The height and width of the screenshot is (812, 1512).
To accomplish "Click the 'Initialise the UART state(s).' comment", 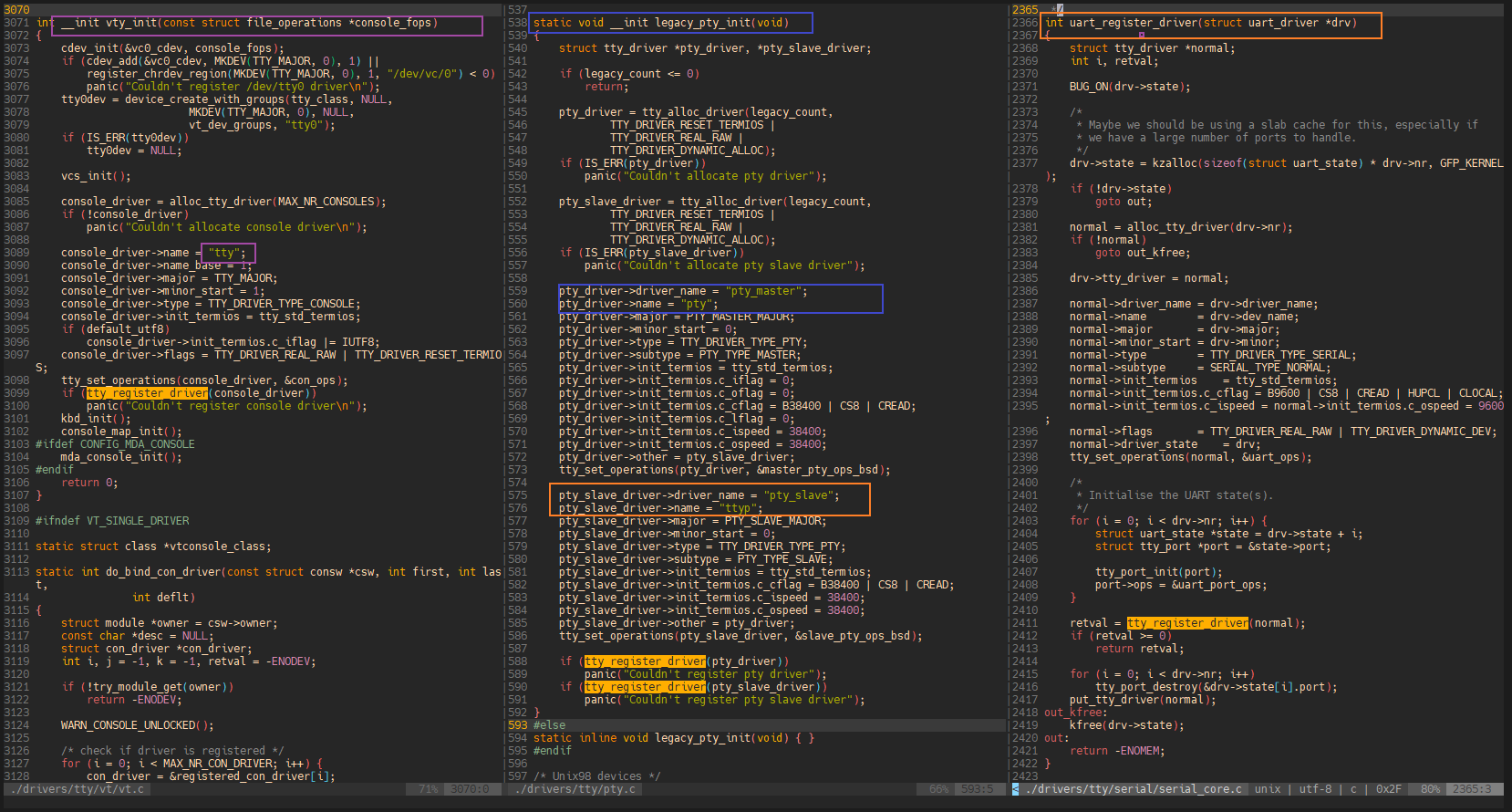I will (1181, 495).
